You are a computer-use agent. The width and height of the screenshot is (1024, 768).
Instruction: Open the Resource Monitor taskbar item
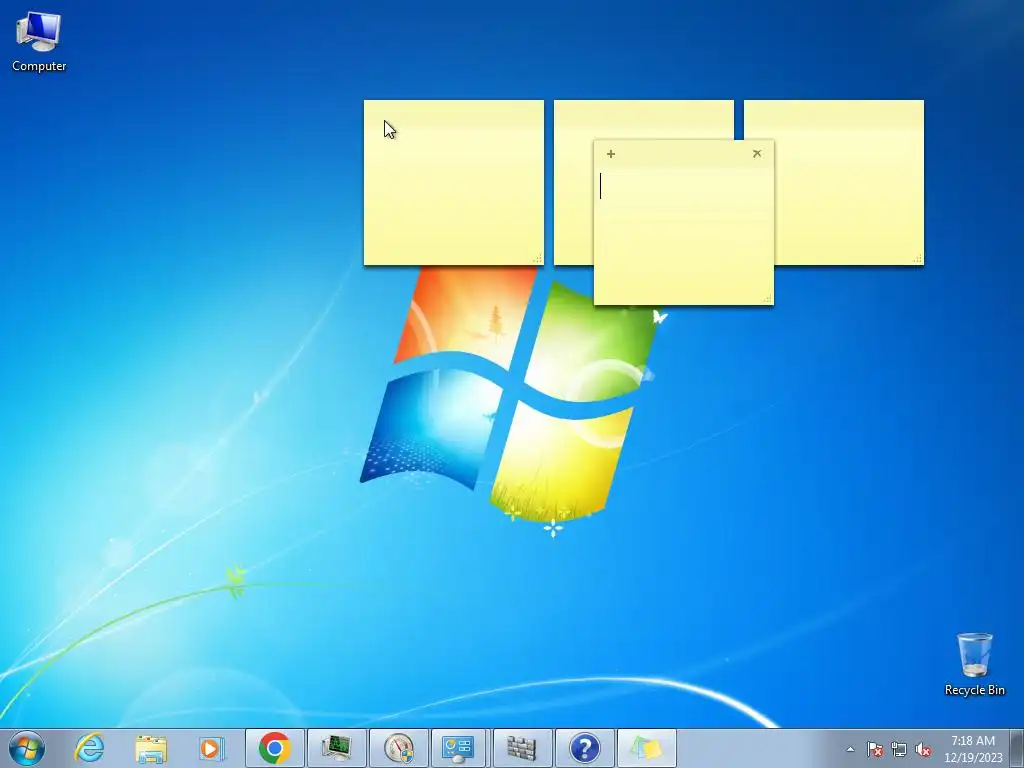(x=336, y=748)
